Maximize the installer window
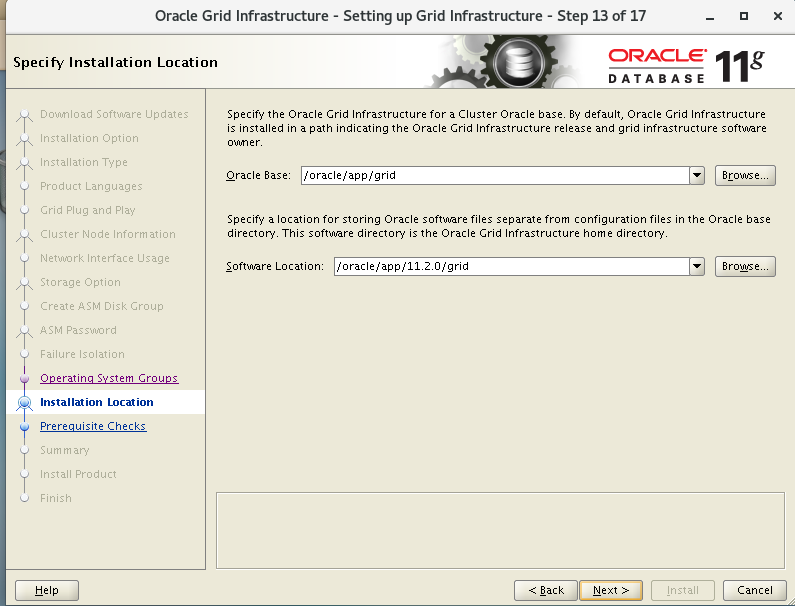The height and width of the screenshot is (606, 795). (x=744, y=16)
